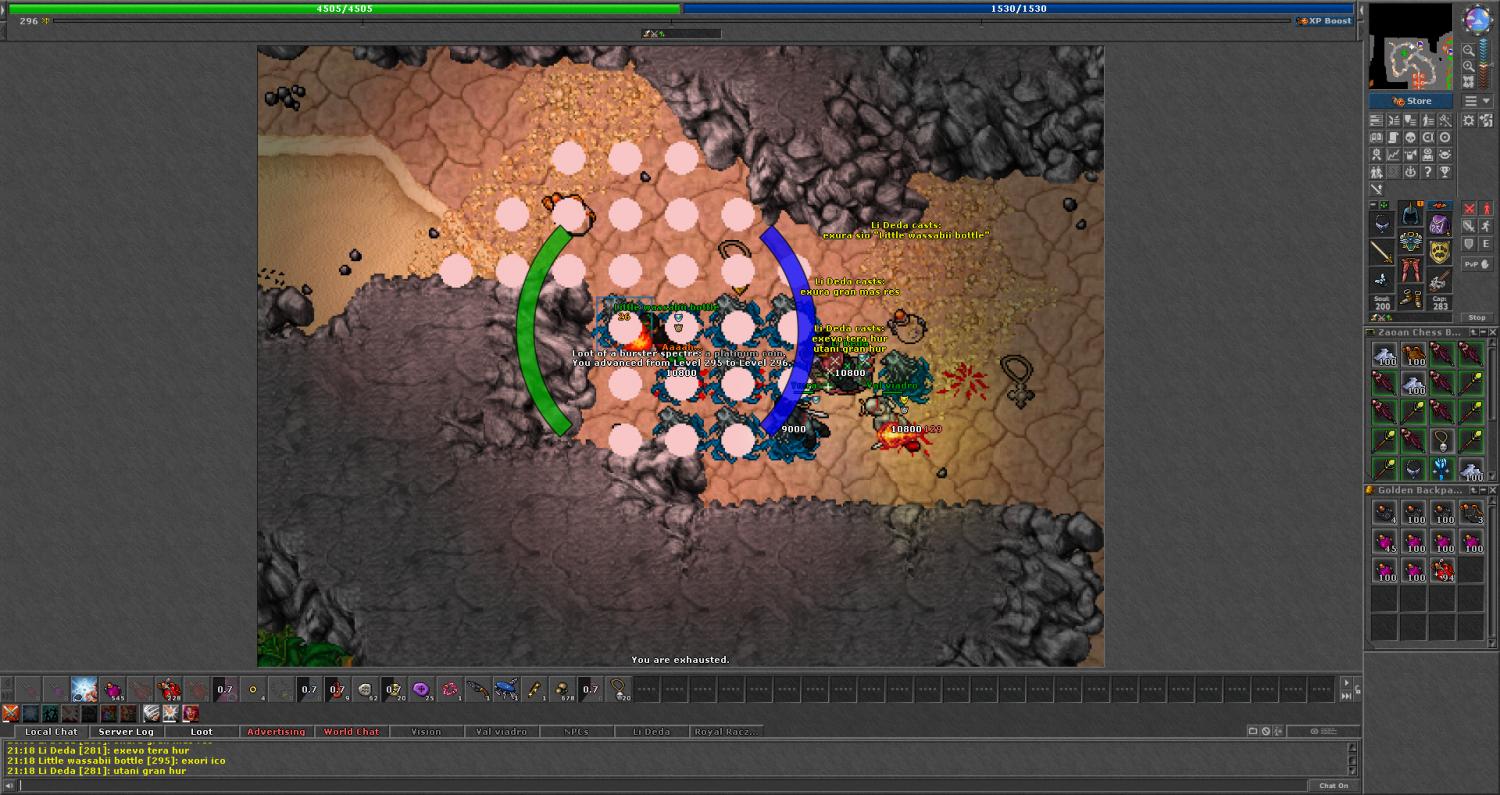Screen dimensions: 1500x795
Task: Click the Stop button
Action: pyautogui.click(x=1477, y=318)
